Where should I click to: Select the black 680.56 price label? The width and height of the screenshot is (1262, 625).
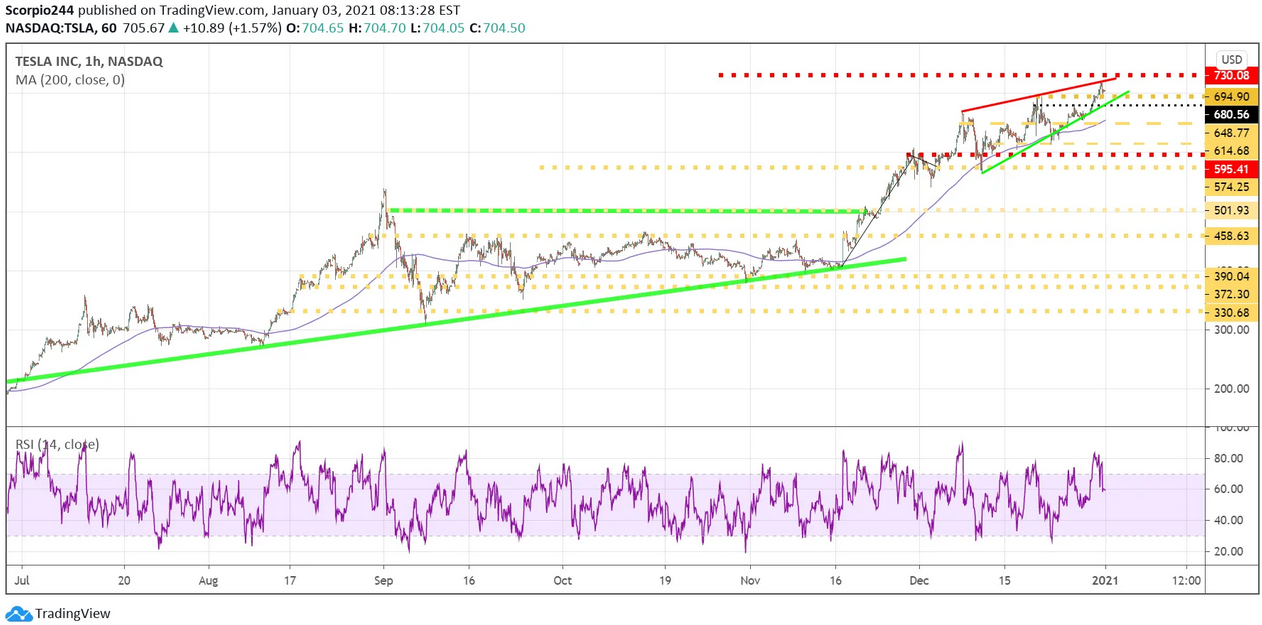[1231, 114]
